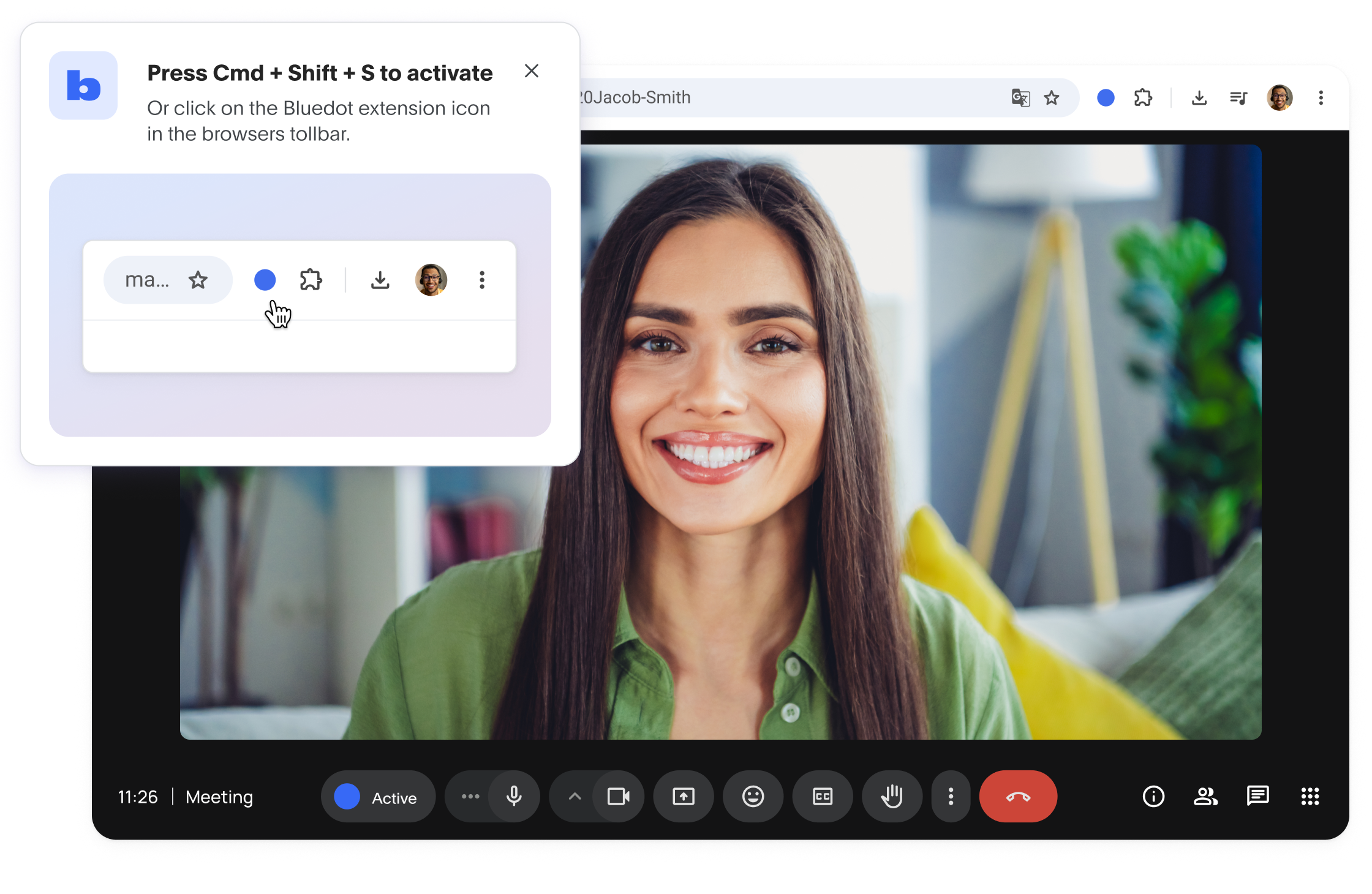Click the star icon in popup illustration
Viewport: 1372px width, 894px height.
tap(198, 280)
